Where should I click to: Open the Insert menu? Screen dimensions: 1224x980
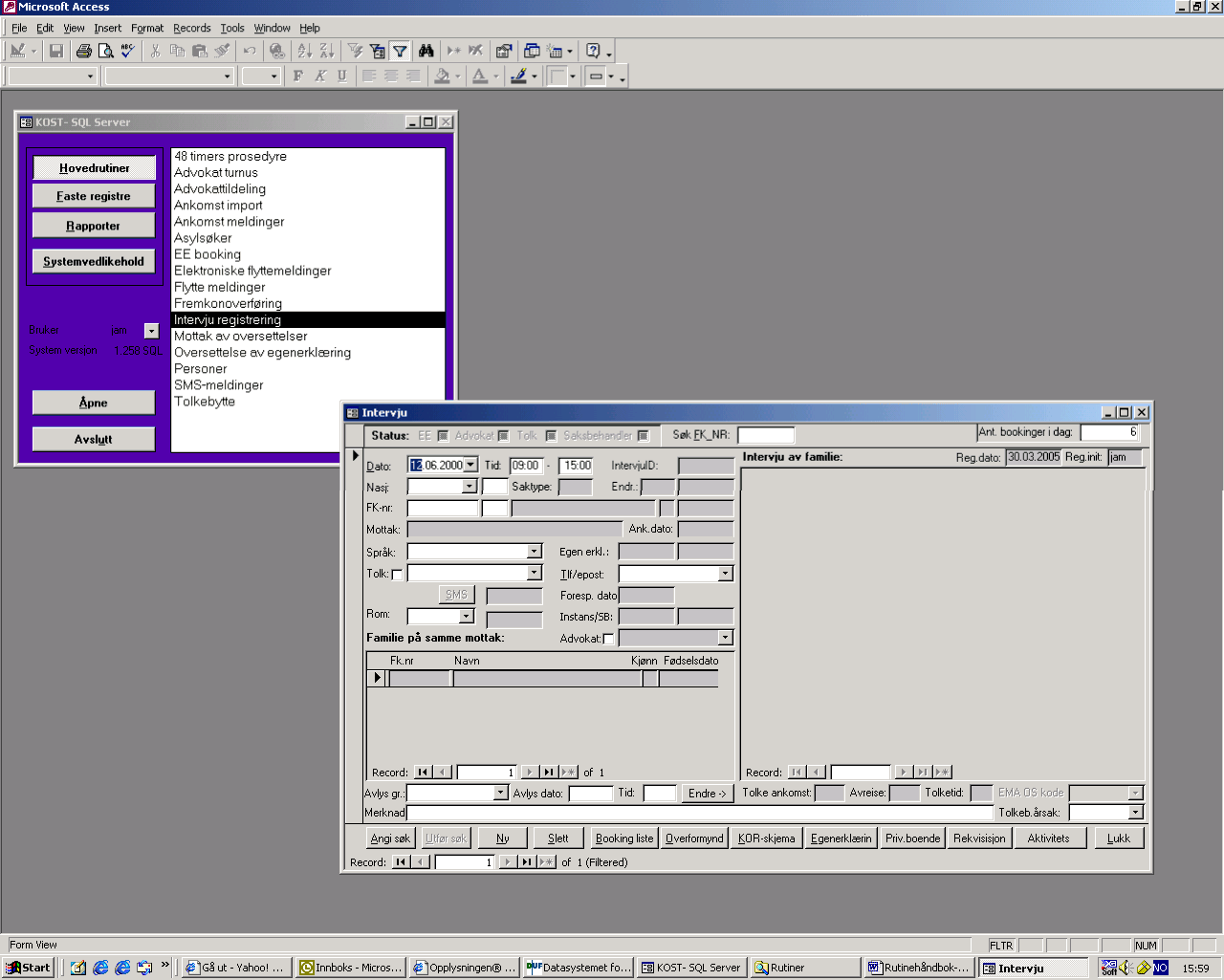click(107, 28)
